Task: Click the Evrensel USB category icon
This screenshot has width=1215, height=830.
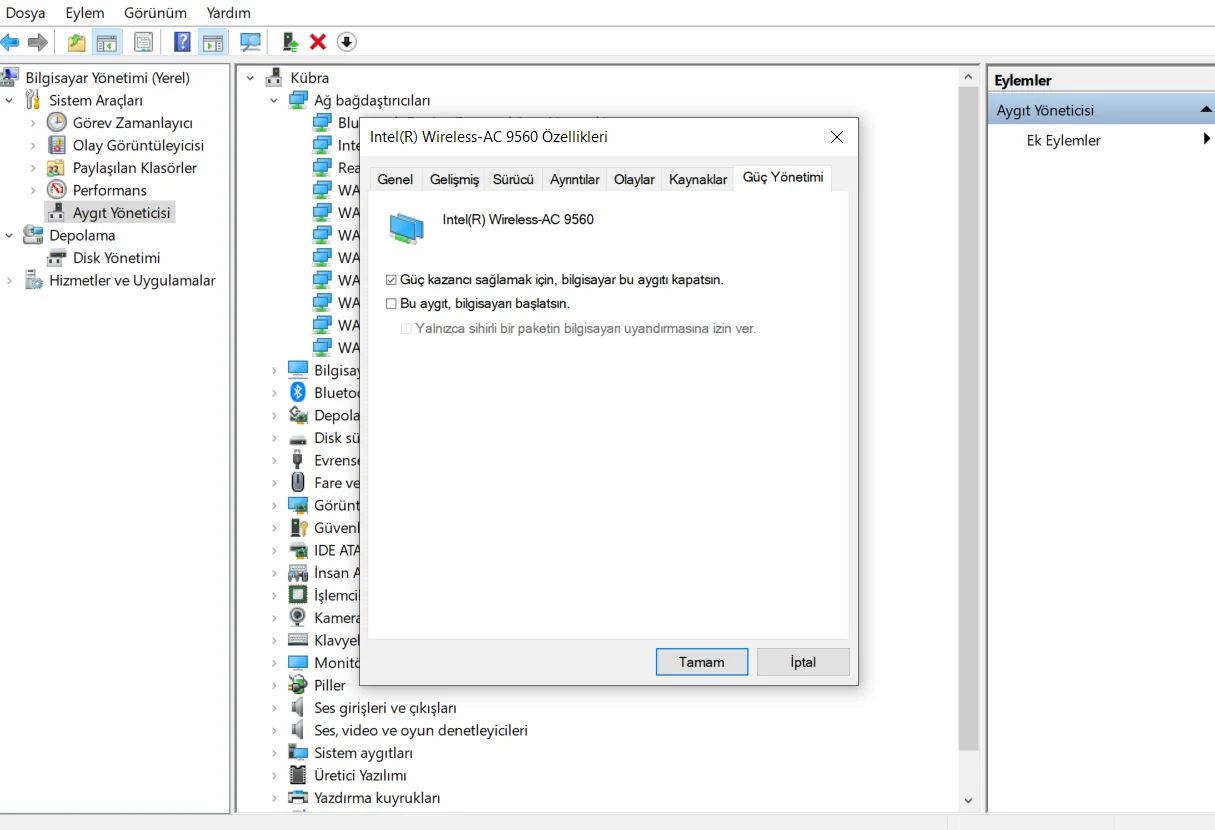Action: pos(298,460)
